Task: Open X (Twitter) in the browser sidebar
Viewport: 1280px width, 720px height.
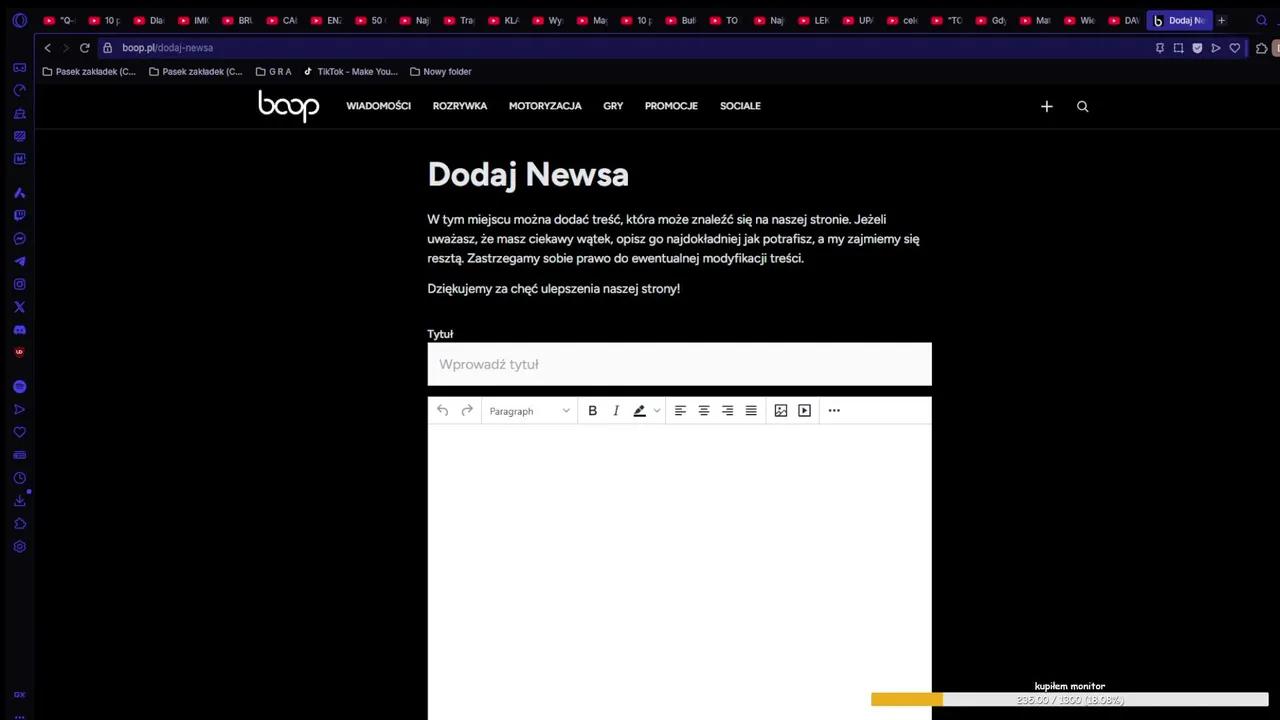Action: point(19,307)
